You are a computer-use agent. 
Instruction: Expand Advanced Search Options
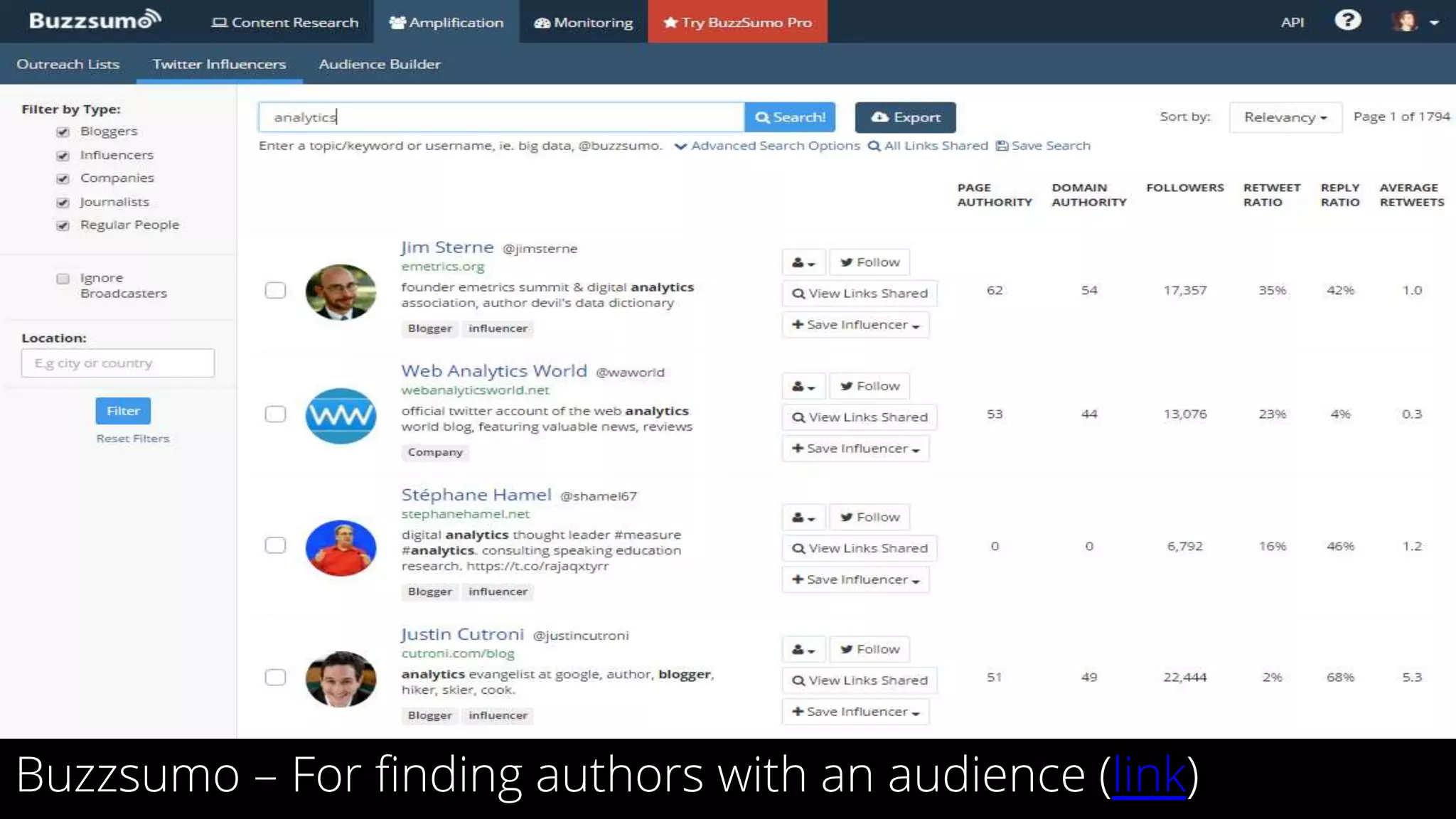click(767, 146)
